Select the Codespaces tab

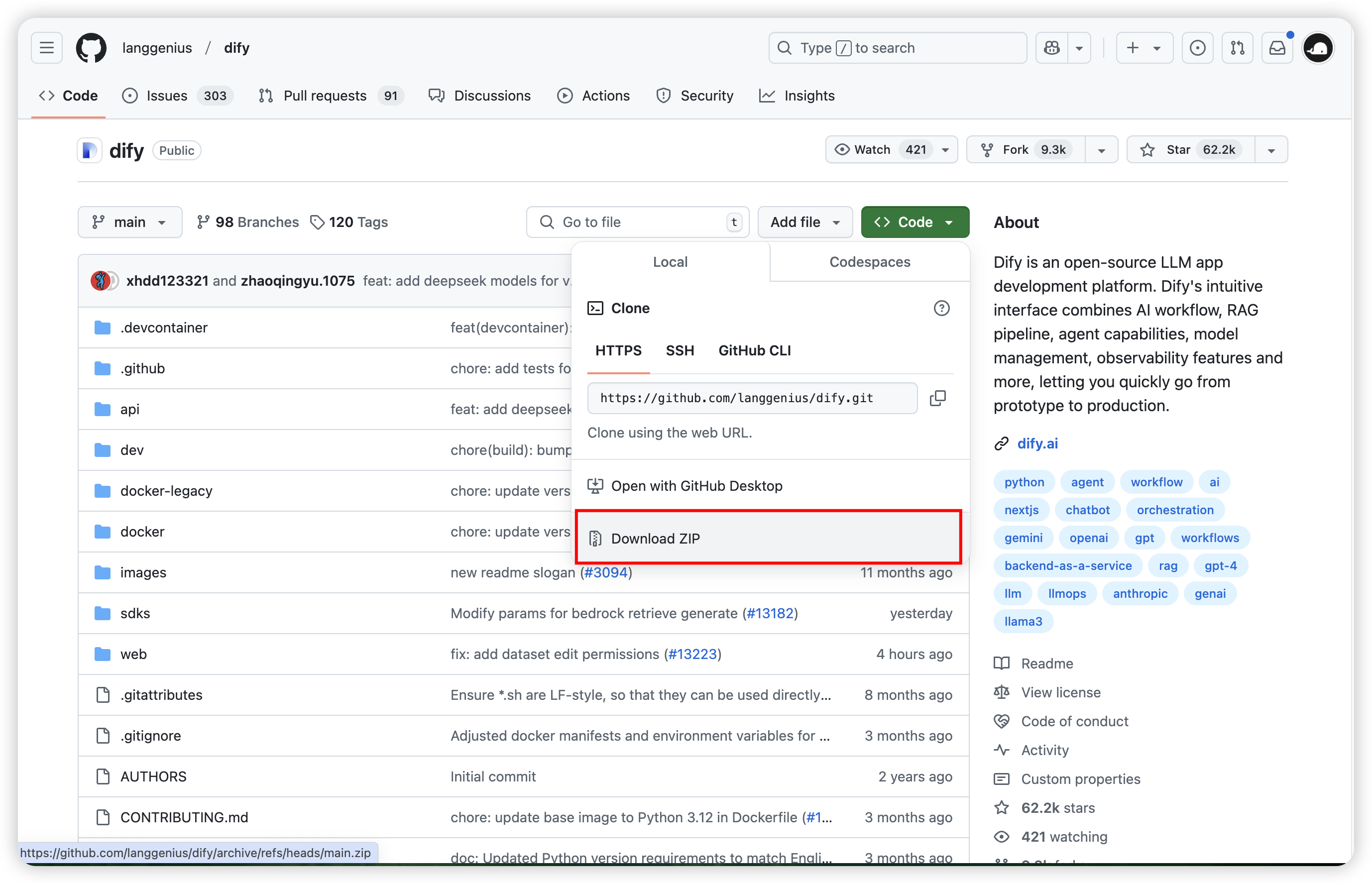869,261
